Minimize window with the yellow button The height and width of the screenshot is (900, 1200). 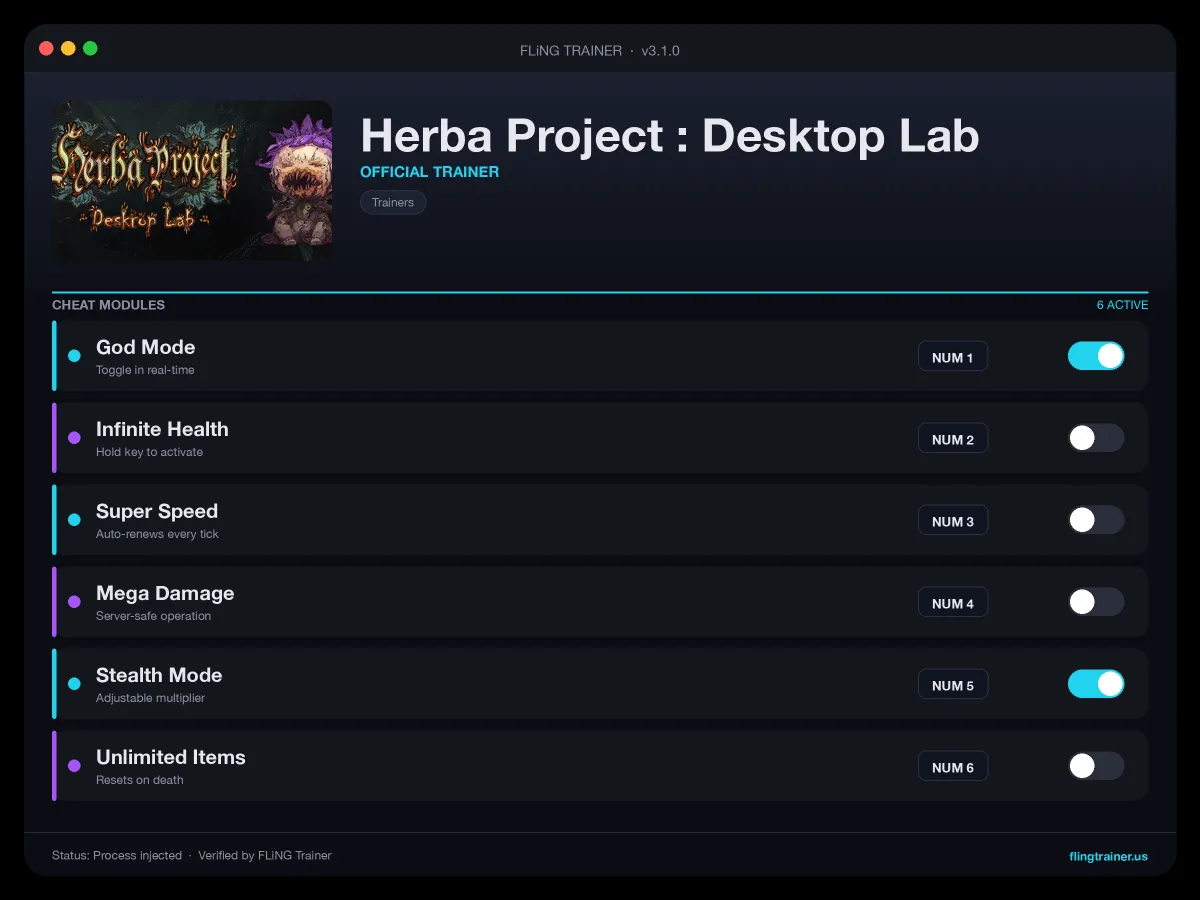pos(68,48)
